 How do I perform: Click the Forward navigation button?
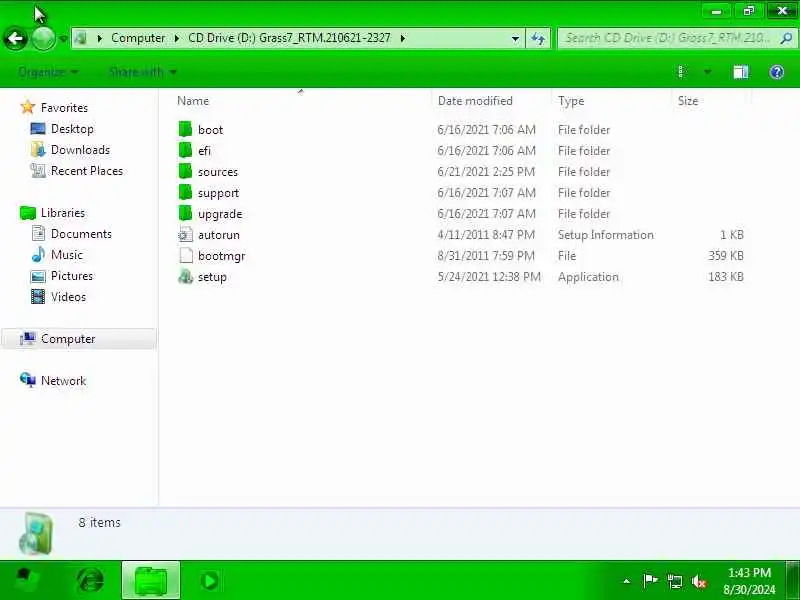coord(43,38)
